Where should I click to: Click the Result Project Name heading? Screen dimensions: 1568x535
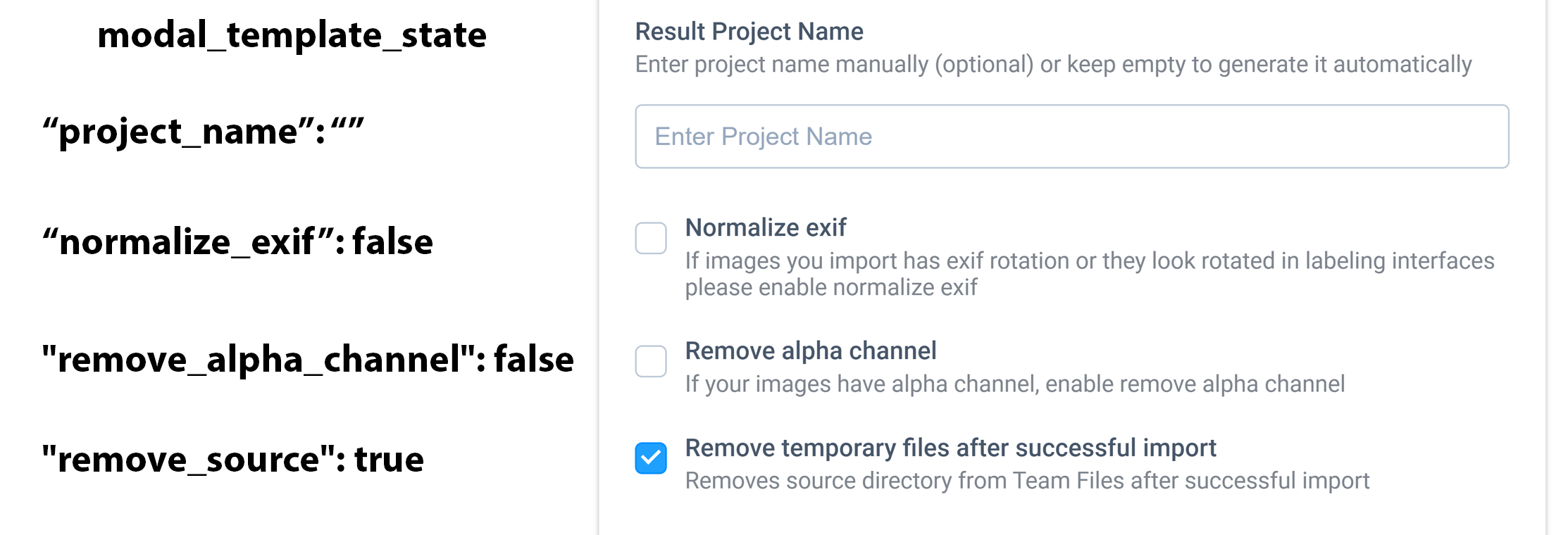749,32
